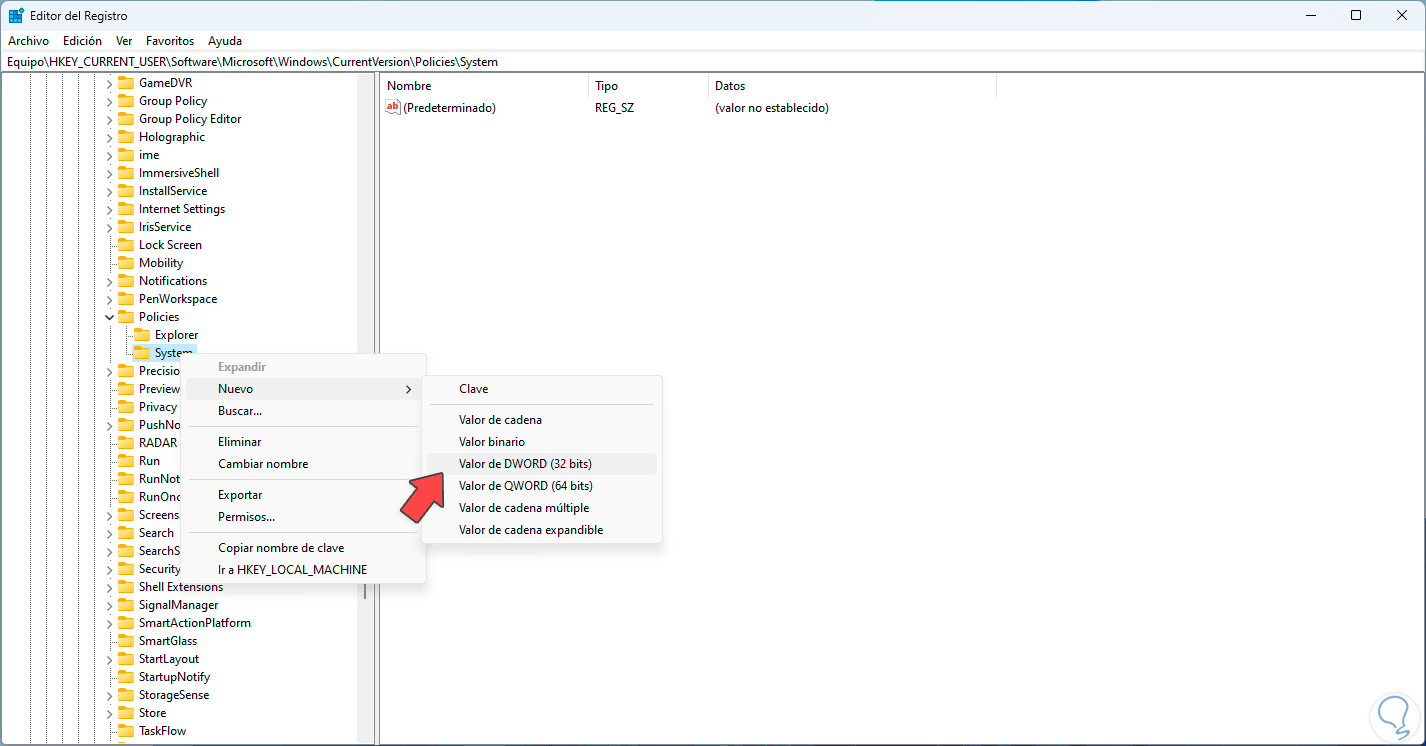Click the TaskFlow folder icon
1426x746 pixels.
(x=126, y=731)
